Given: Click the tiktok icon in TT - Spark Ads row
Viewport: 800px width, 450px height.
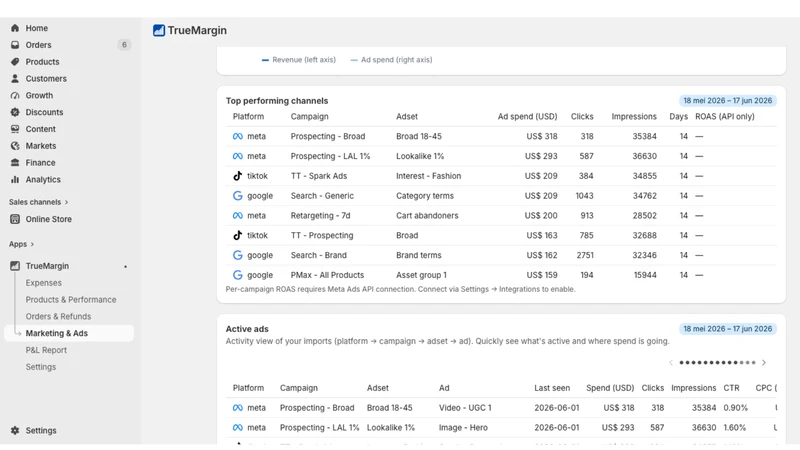Looking at the screenshot, I should point(238,176).
